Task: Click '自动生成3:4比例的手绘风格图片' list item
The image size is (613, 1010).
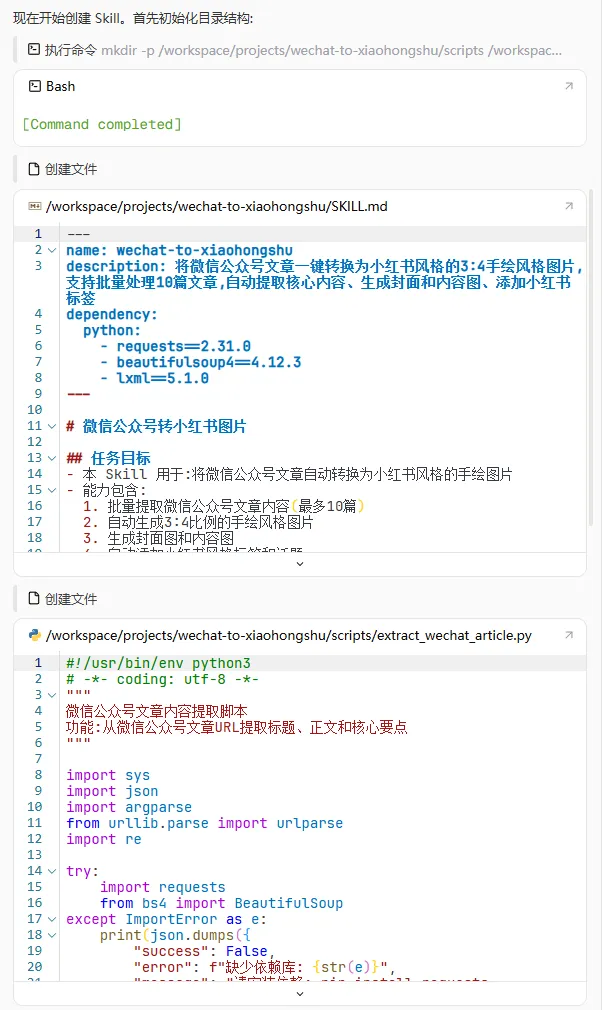Action: coord(198,522)
